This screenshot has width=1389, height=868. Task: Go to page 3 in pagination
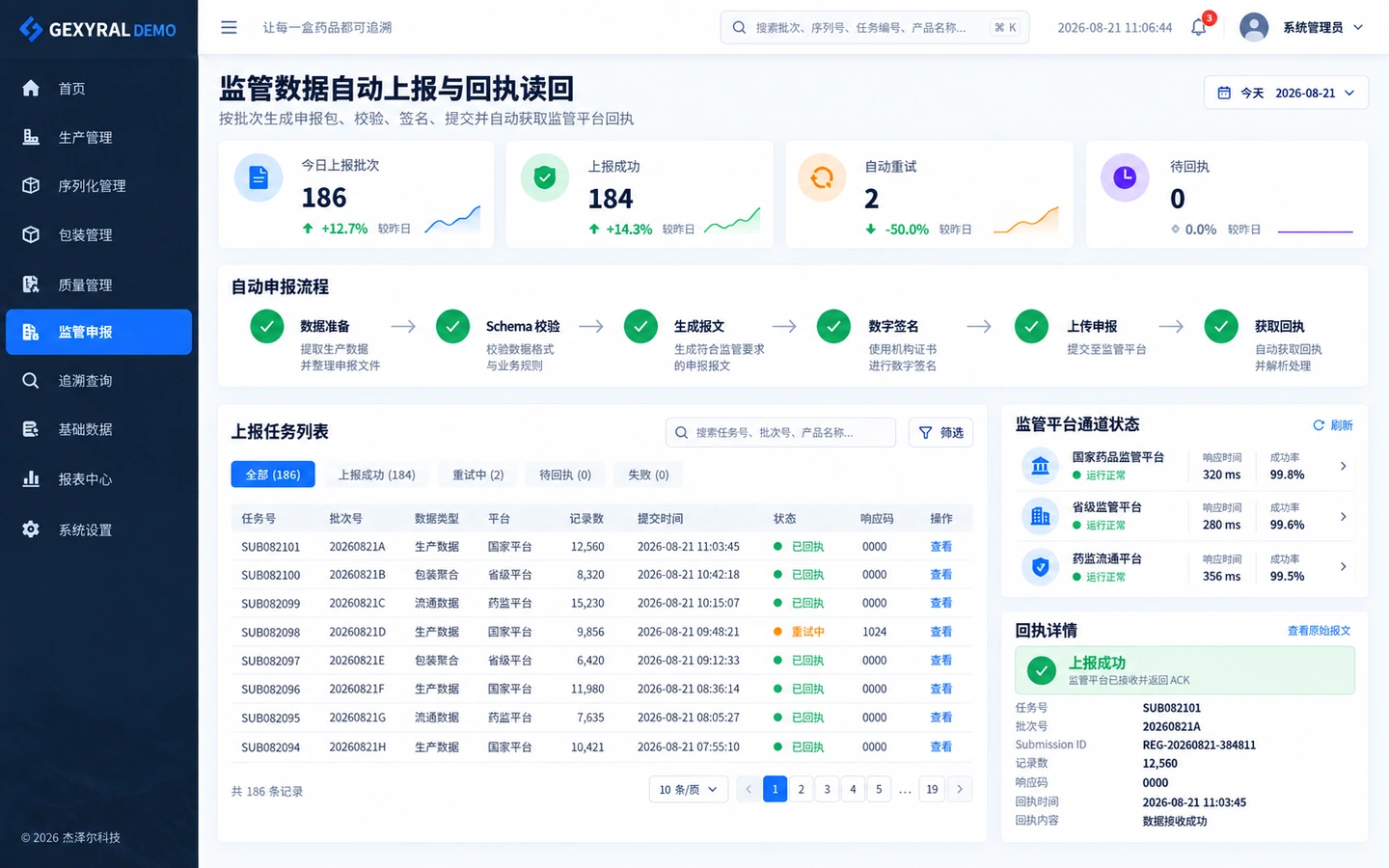827,789
